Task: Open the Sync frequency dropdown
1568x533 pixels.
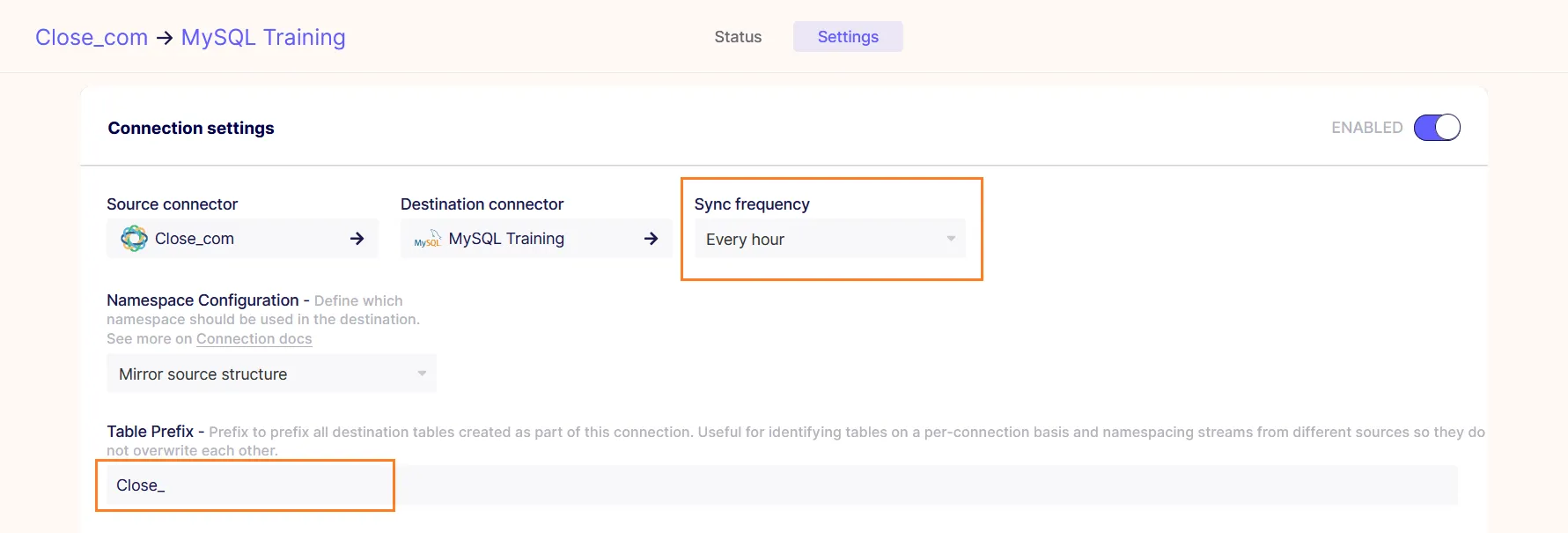Action: coord(830,239)
